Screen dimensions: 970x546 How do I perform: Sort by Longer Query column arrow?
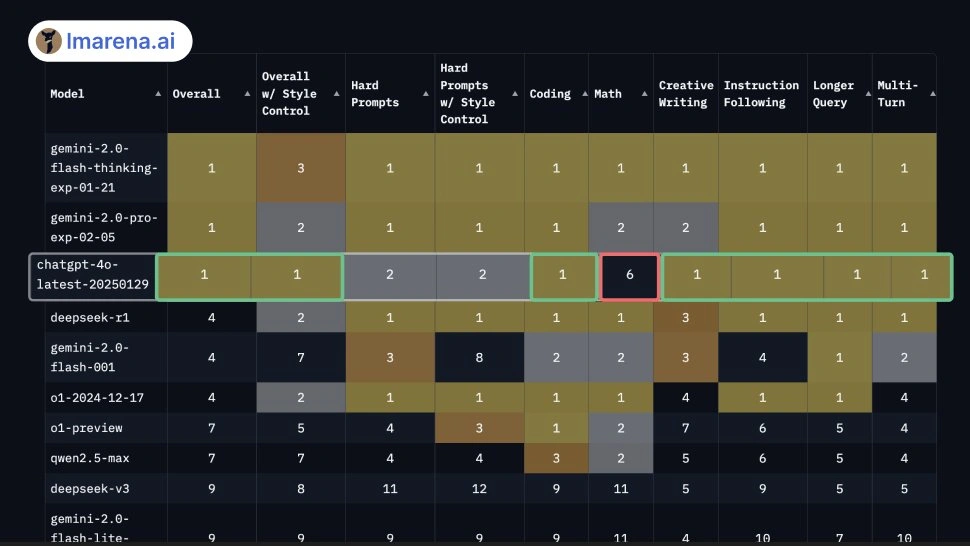(868, 94)
